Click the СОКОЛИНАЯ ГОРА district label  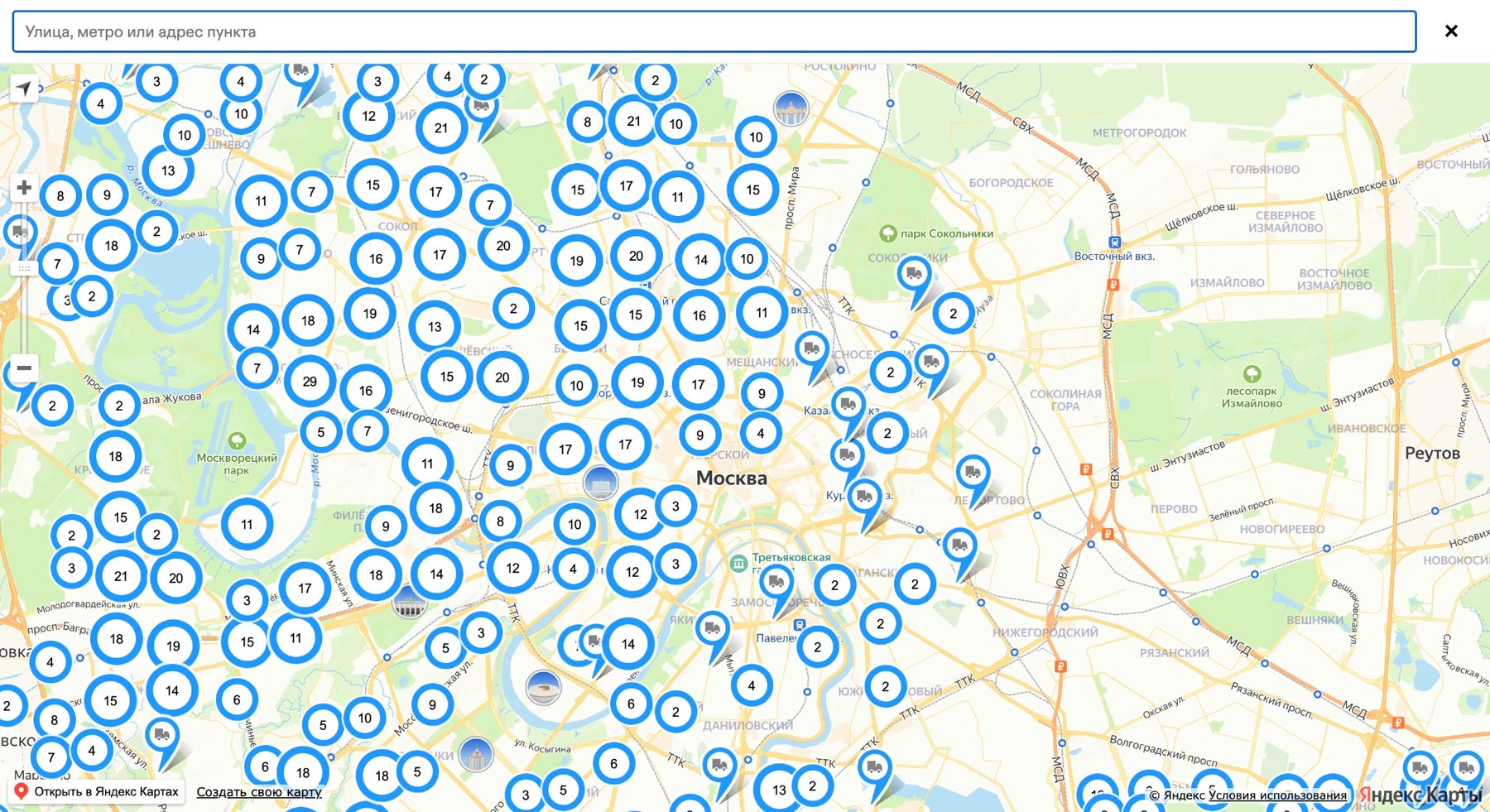pos(1065,400)
